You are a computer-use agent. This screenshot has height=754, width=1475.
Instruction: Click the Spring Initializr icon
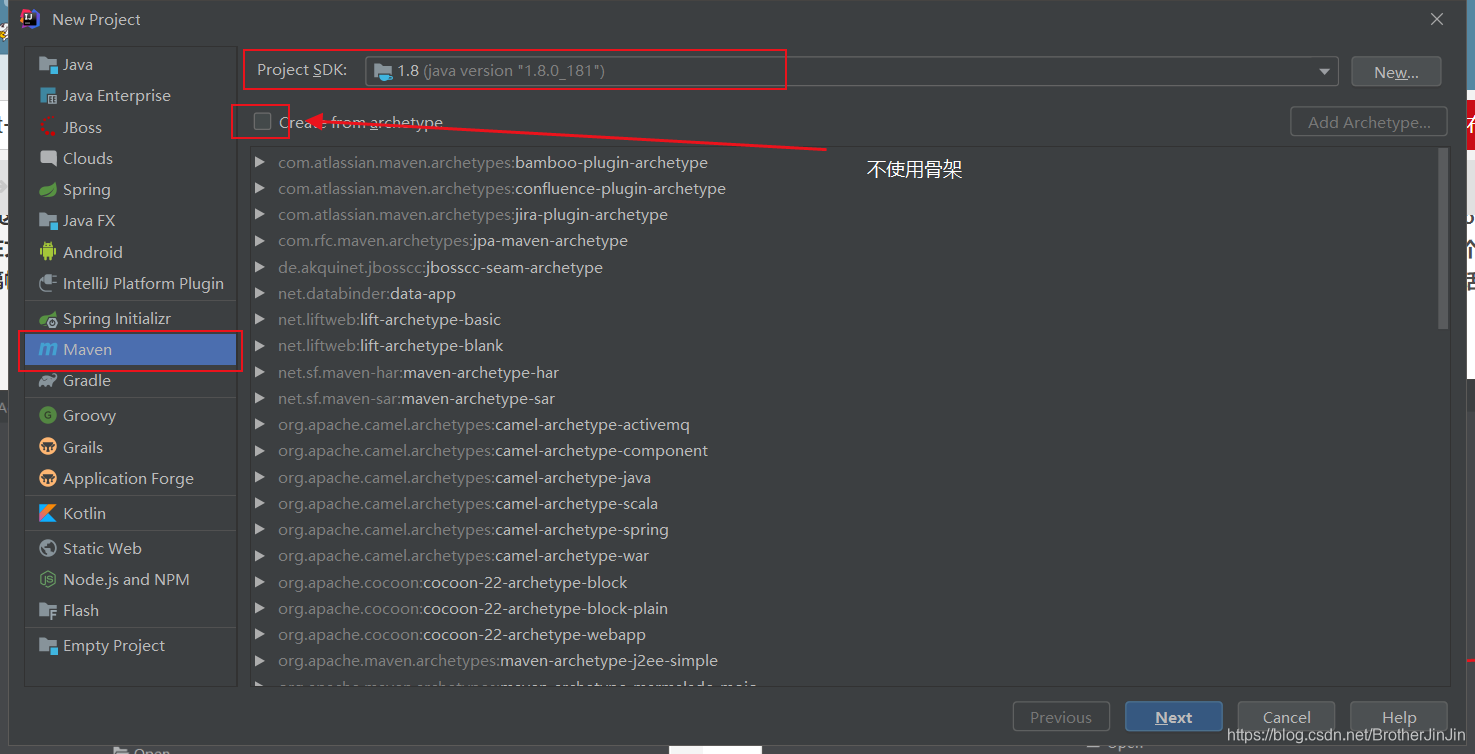coord(48,318)
